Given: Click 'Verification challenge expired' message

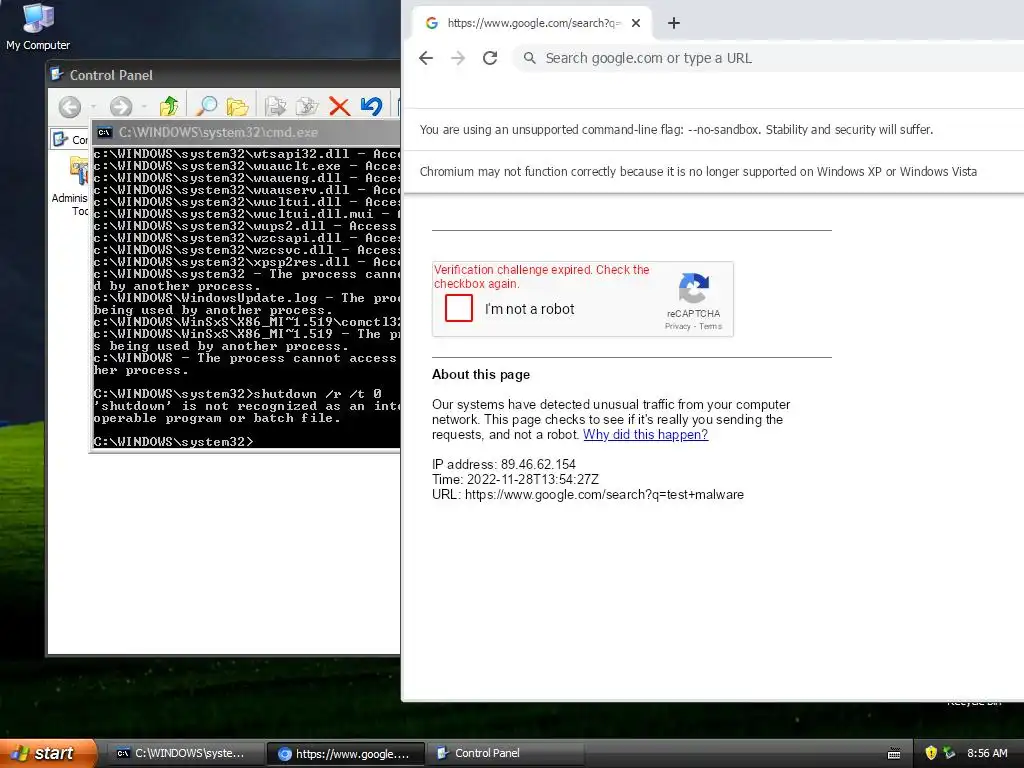Looking at the screenshot, I should 541,277.
